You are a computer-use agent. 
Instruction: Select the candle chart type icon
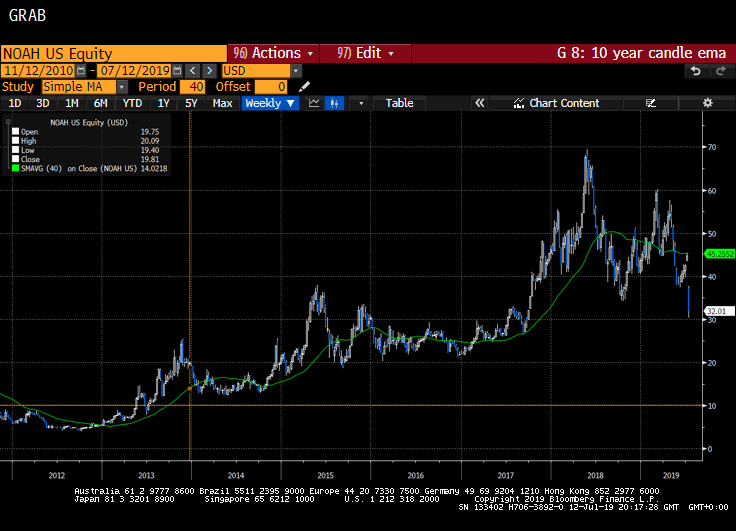[334, 103]
